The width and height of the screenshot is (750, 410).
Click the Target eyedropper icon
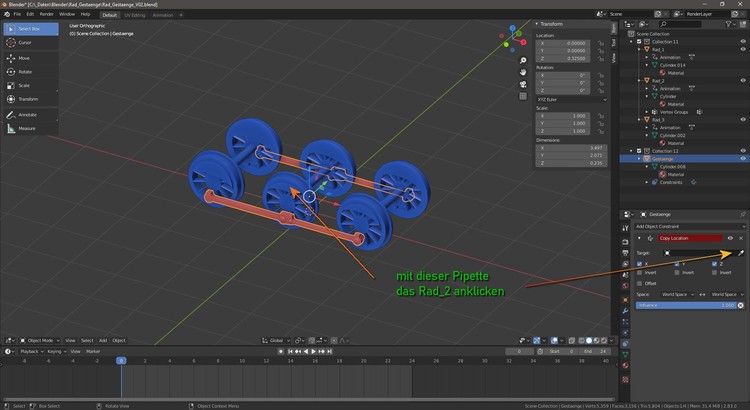coord(741,253)
